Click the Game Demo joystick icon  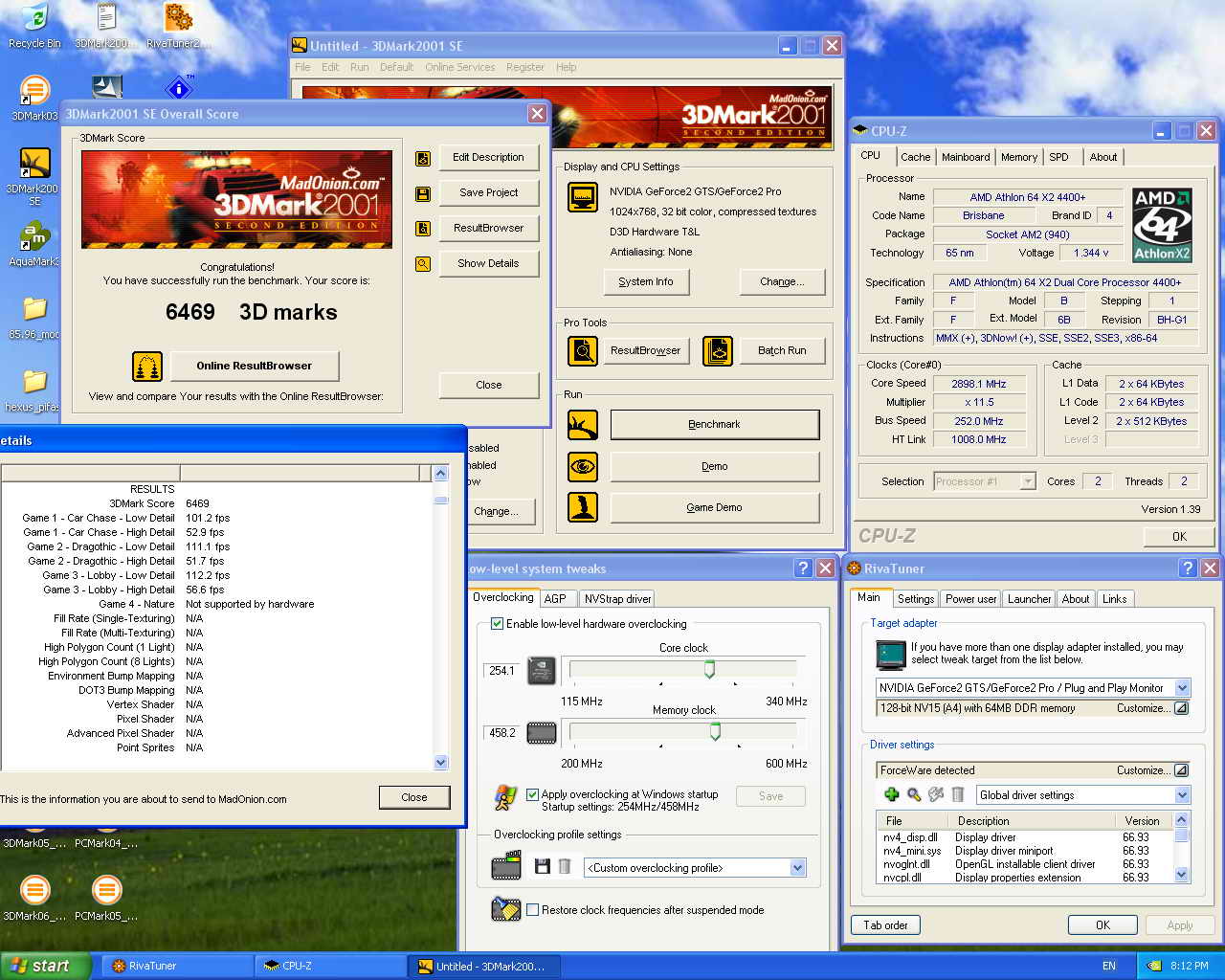coord(583,507)
